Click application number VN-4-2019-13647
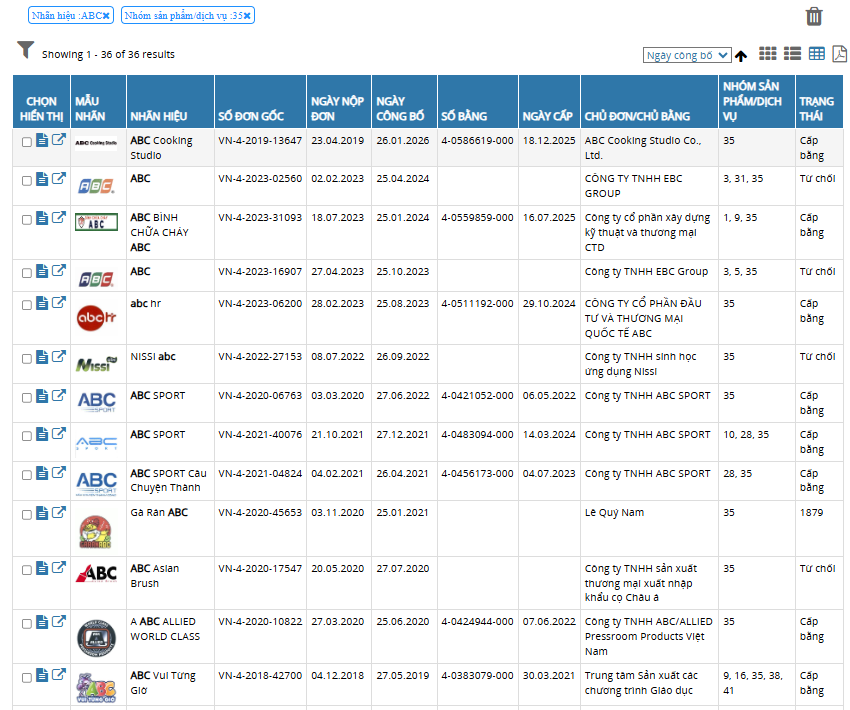Viewport: 850px width, 710px height. point(260,140)
